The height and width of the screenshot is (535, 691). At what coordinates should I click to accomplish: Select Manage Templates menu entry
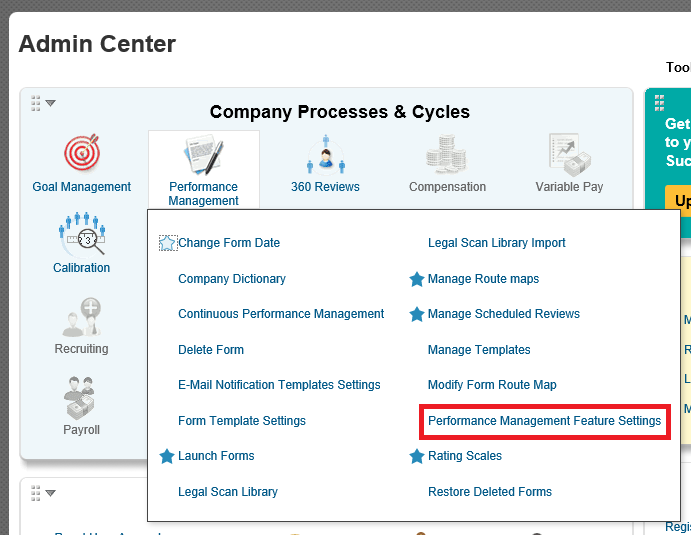point(479,350)
